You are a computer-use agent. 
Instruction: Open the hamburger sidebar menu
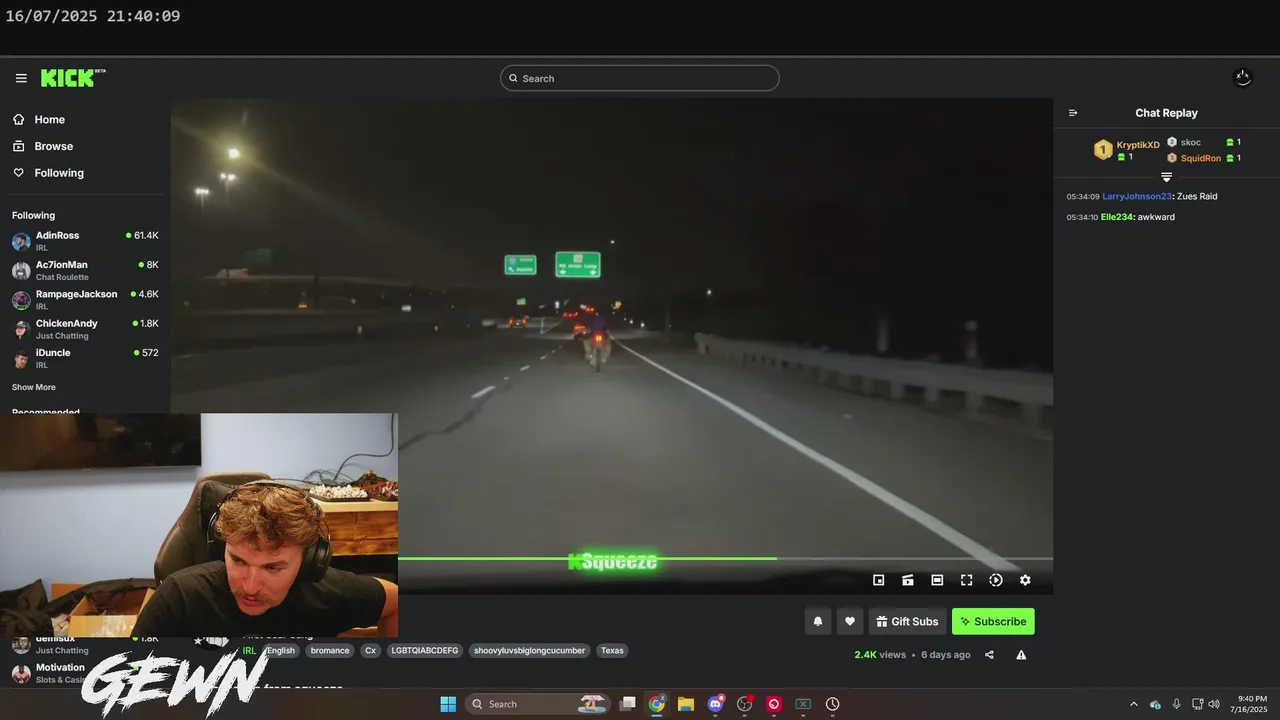point(21,78)
